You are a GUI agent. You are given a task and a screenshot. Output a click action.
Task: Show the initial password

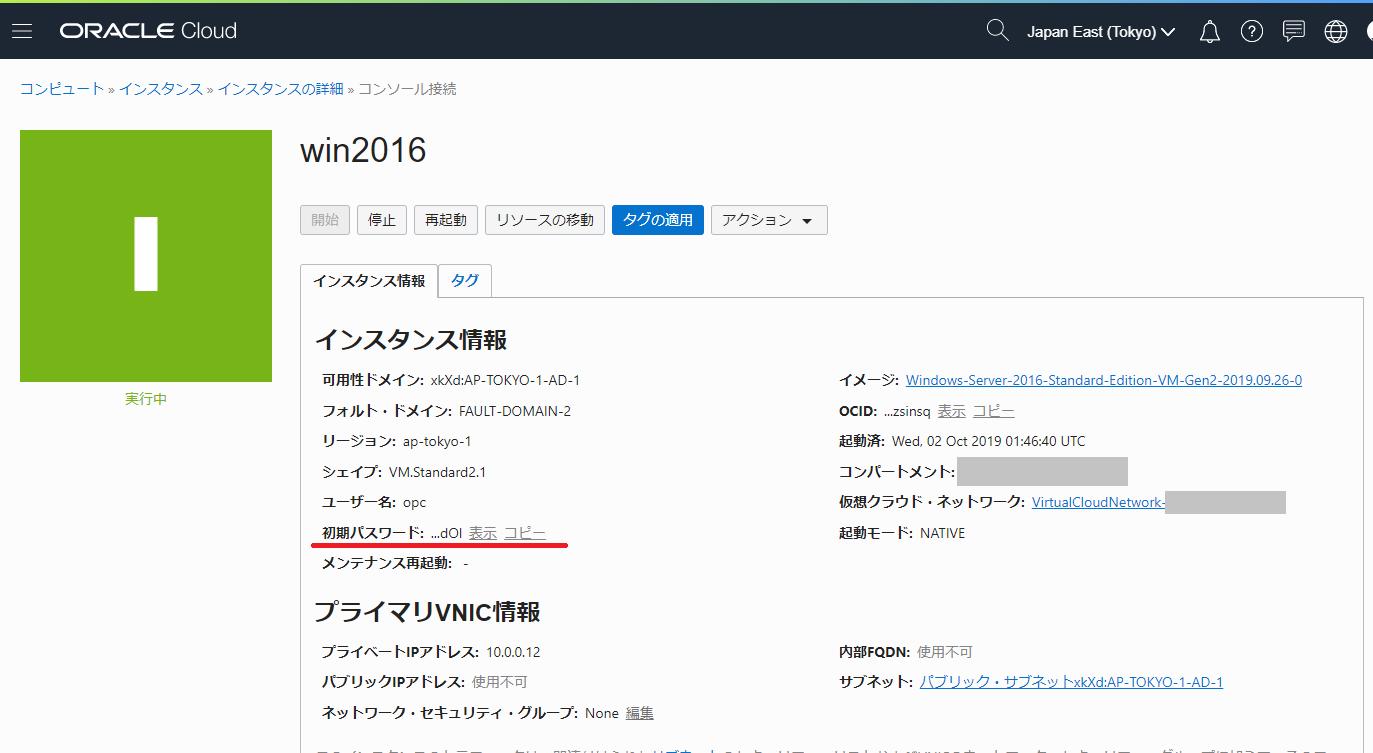pos(483,533)
